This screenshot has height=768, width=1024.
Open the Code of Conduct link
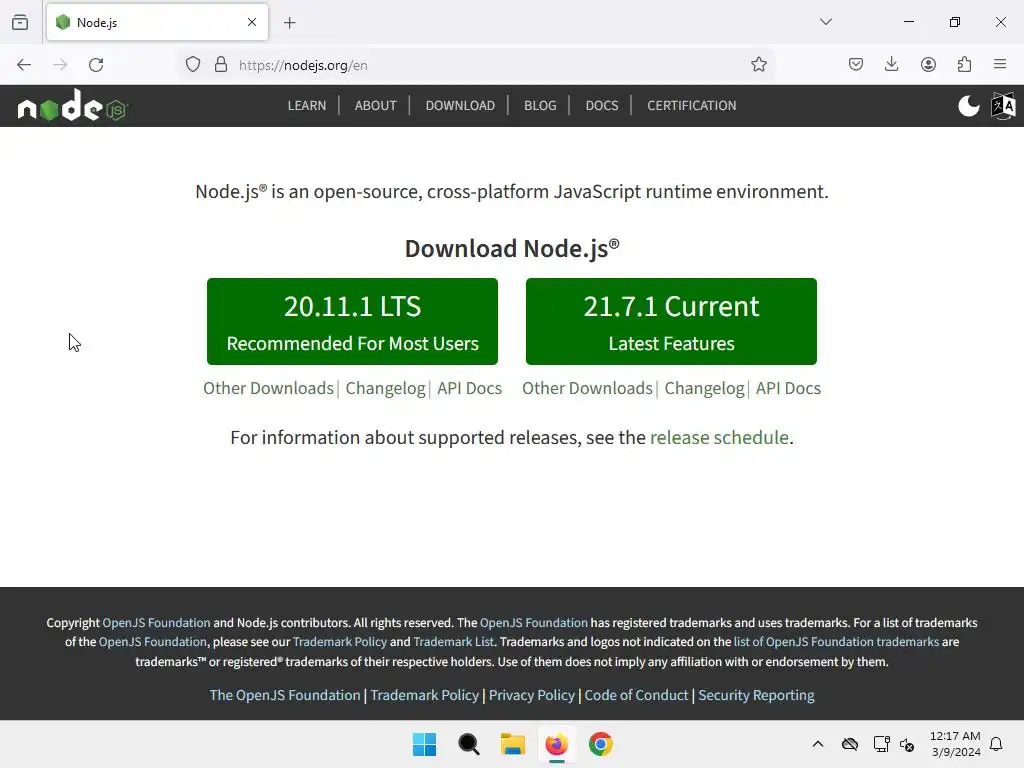pos(636,696)
